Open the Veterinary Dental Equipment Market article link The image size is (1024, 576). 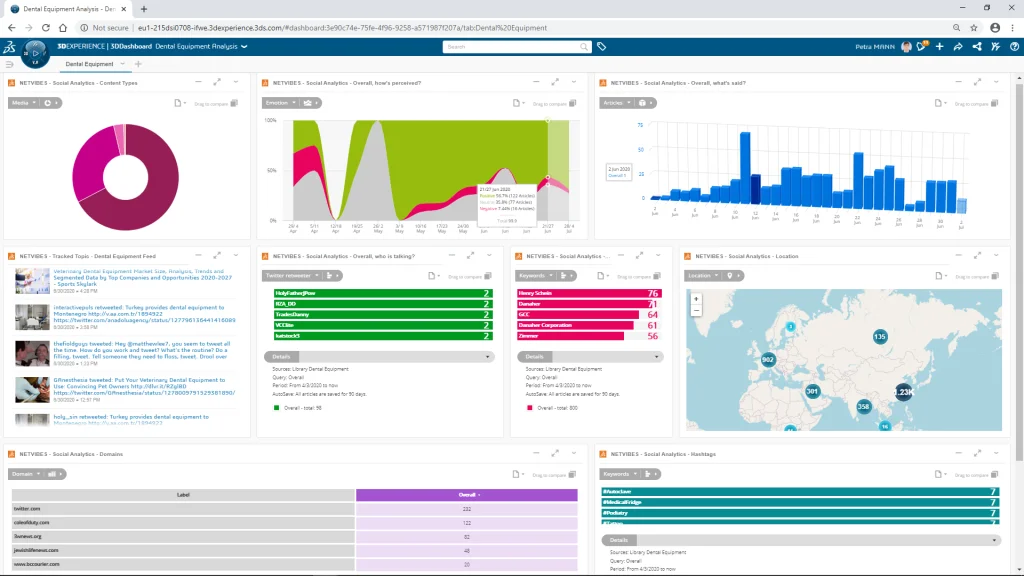tap(142, 278)
